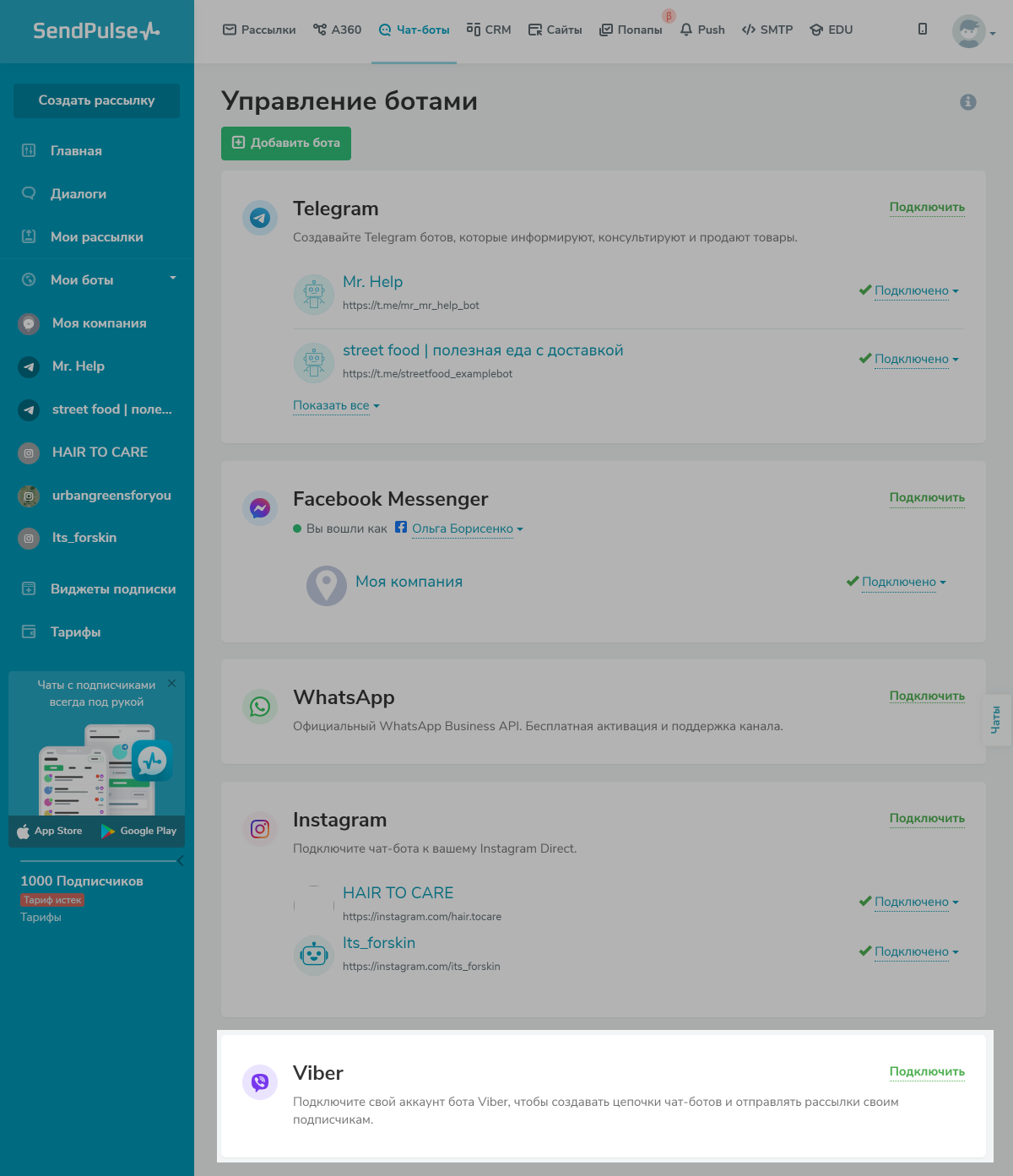Click the Создать рассылку button
This screenshot has width=1013, height=1176.
point(96,100)
